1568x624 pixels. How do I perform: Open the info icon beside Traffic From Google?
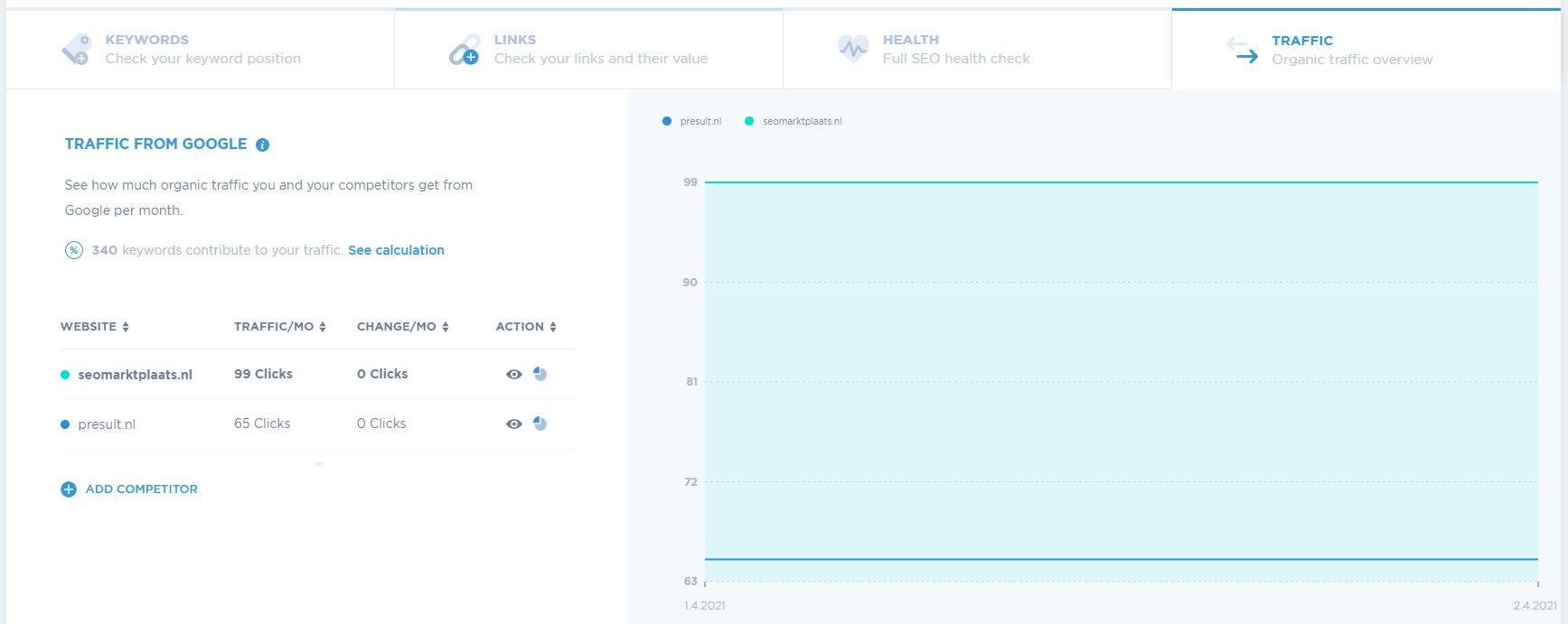[x=262, y=144]
